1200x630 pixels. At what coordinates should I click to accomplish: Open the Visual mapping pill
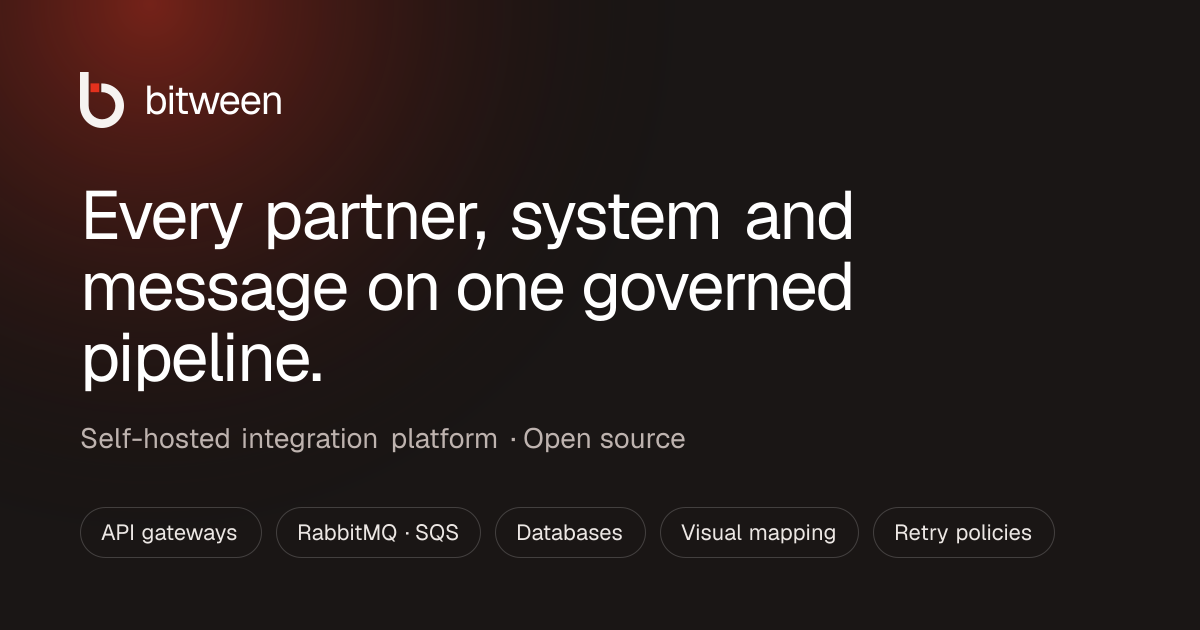point(759,532)
